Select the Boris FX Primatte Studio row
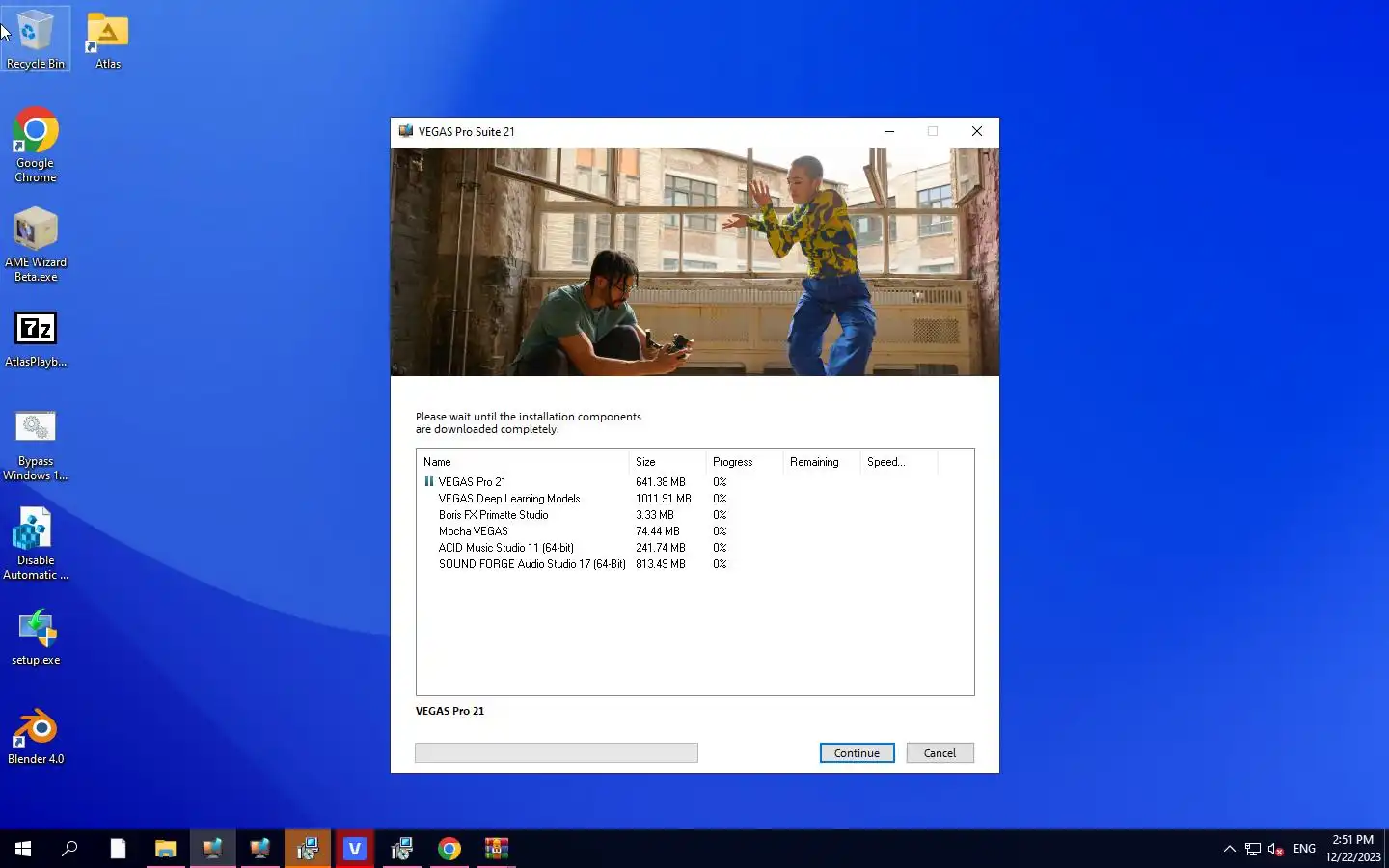The height and width of the screenshot is (868, 1389). pyautogui.click(x=694, y=515)
